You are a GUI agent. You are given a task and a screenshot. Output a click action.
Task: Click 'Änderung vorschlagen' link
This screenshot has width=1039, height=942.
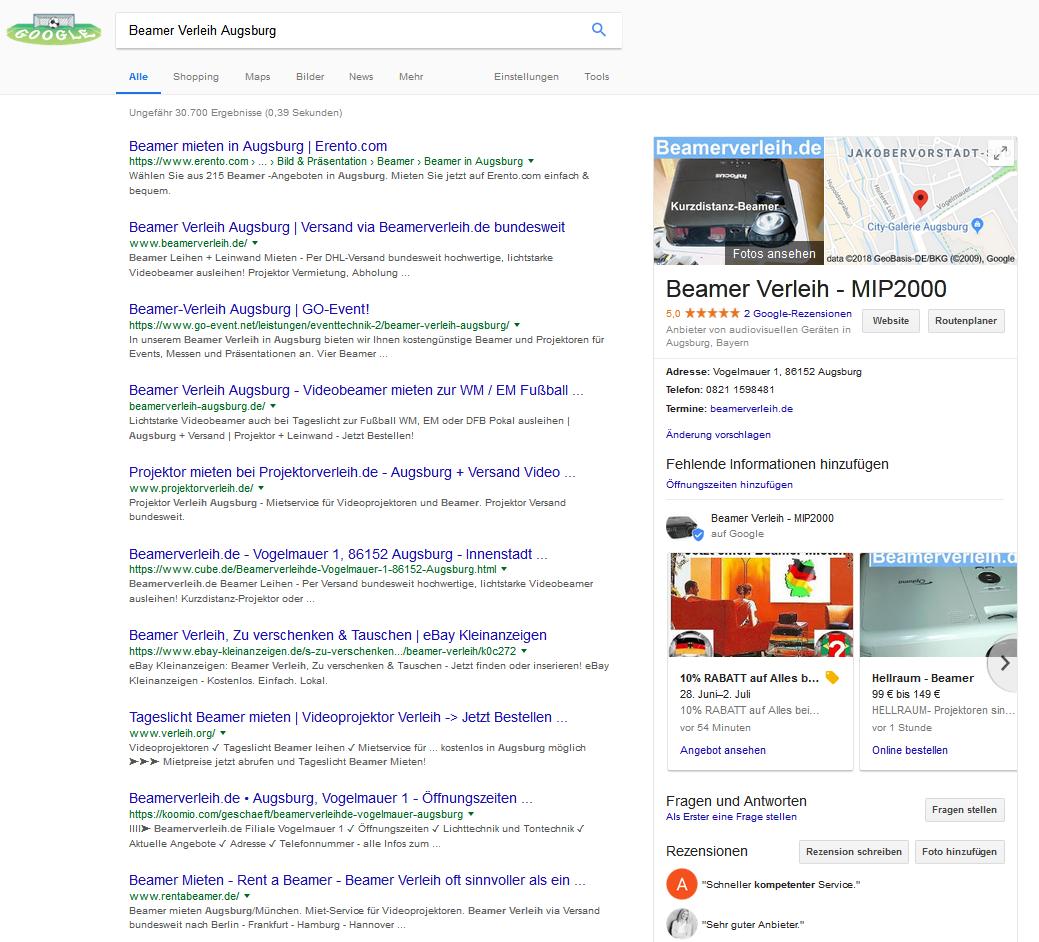(718, 435)
